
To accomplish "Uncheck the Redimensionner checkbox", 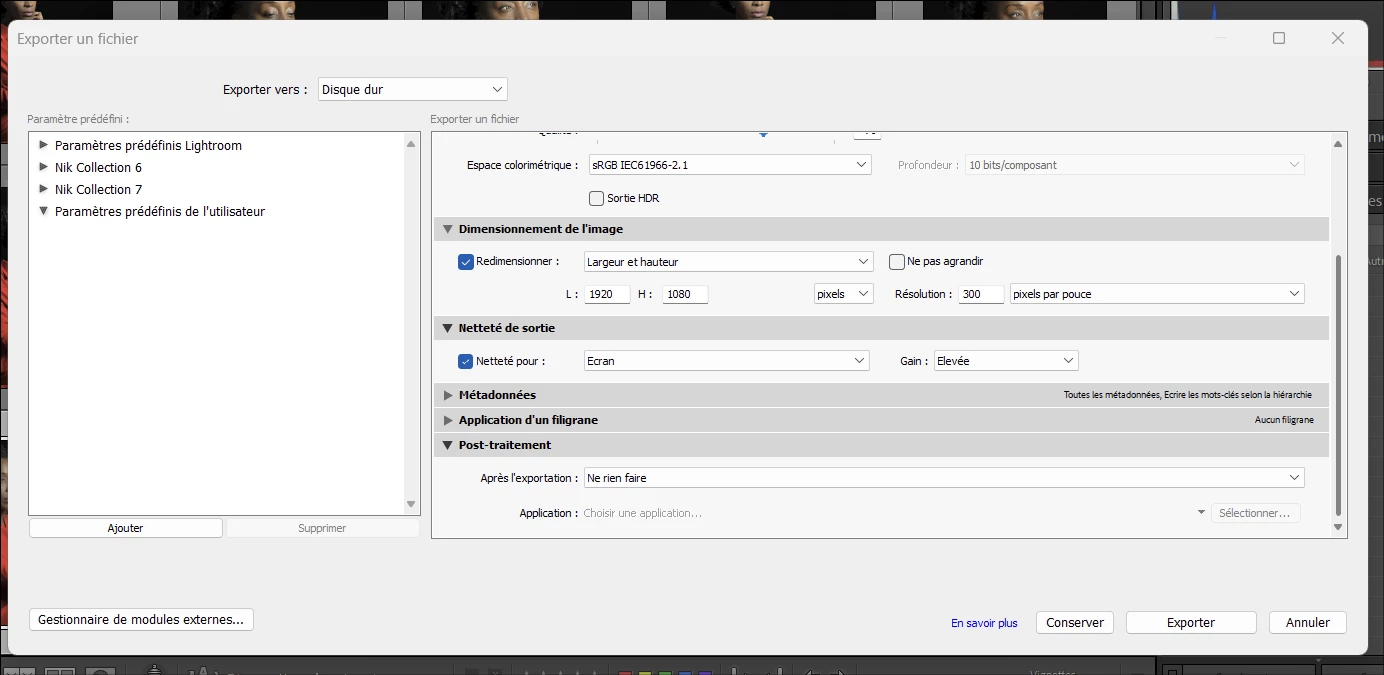I will coord(465,262).
